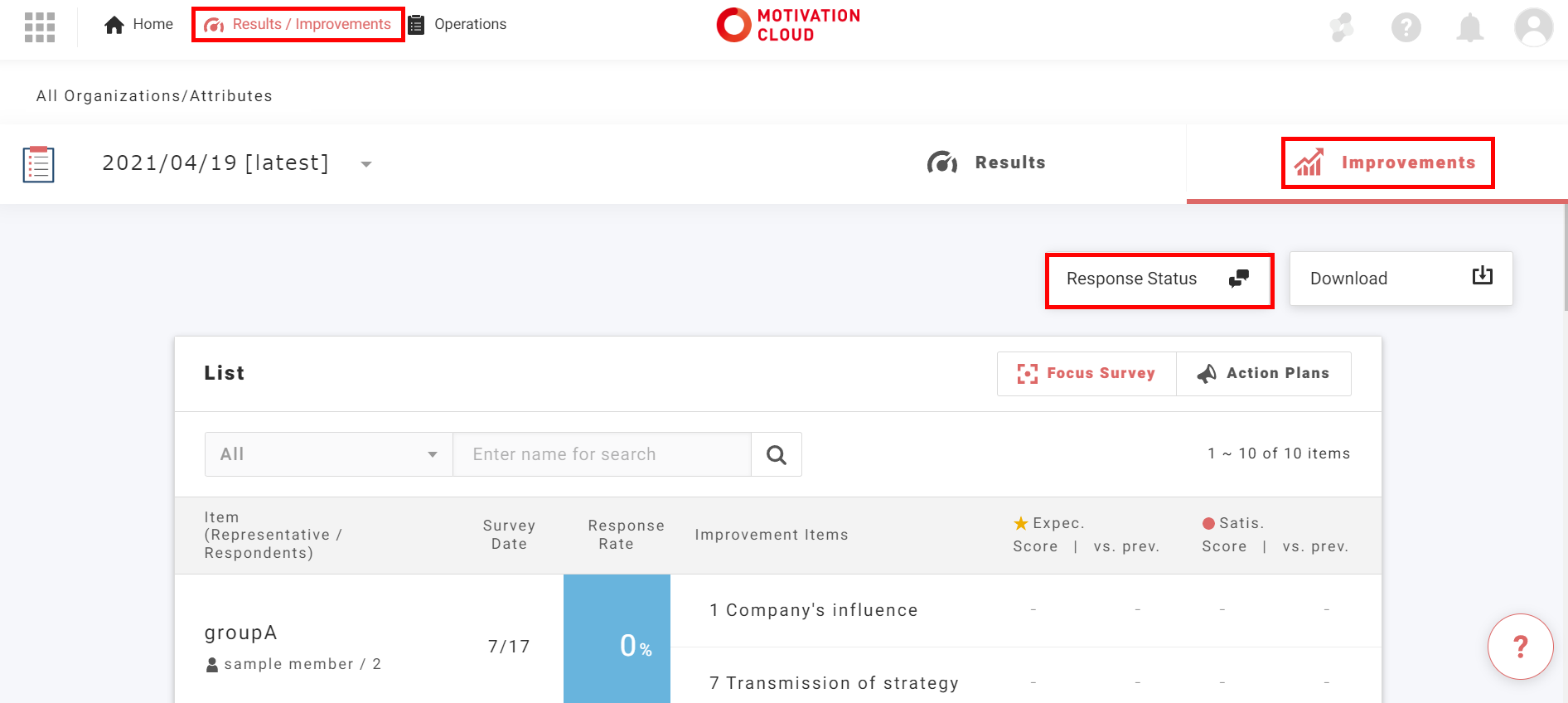This screenshot has height=703, width=1568.
Task: Toggle the Focus Survey view
Action: [x=1086, y=374]
